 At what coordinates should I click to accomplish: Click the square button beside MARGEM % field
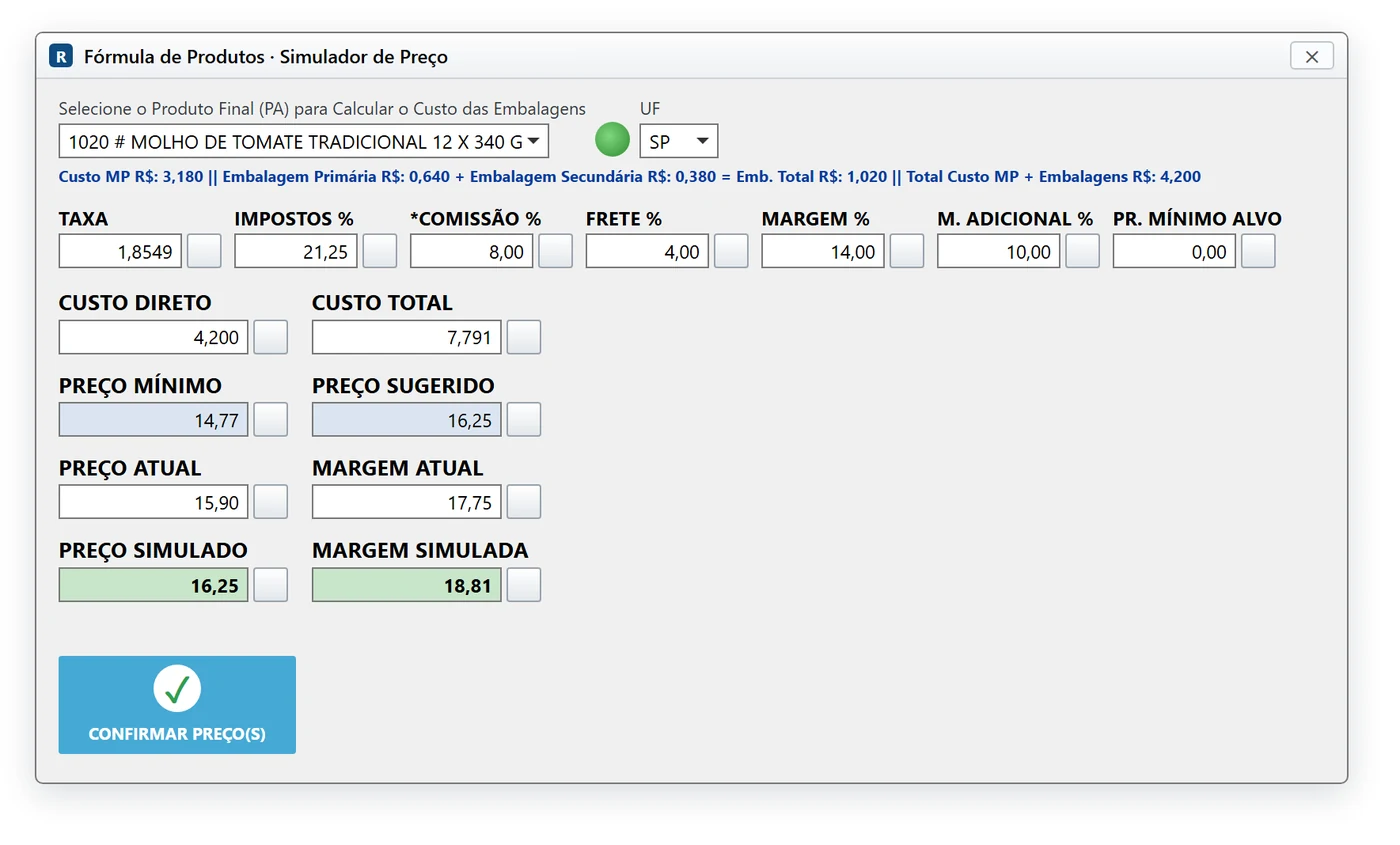[907, 251]
